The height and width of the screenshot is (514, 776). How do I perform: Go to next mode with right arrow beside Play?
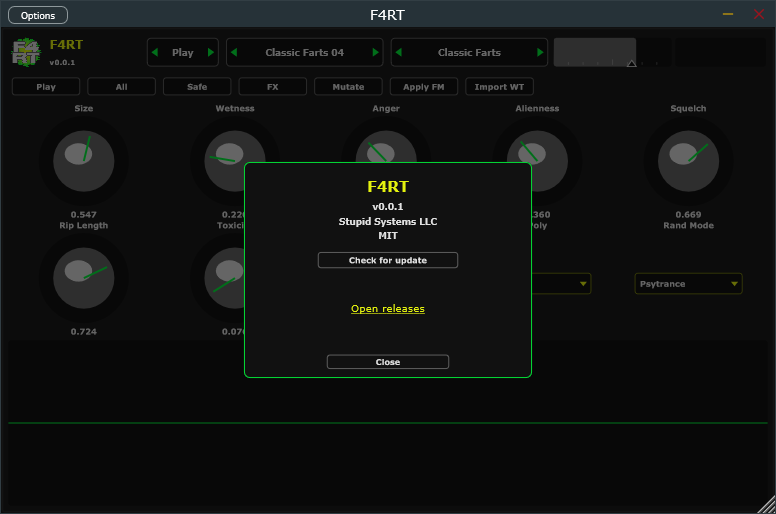coord(211,52)
